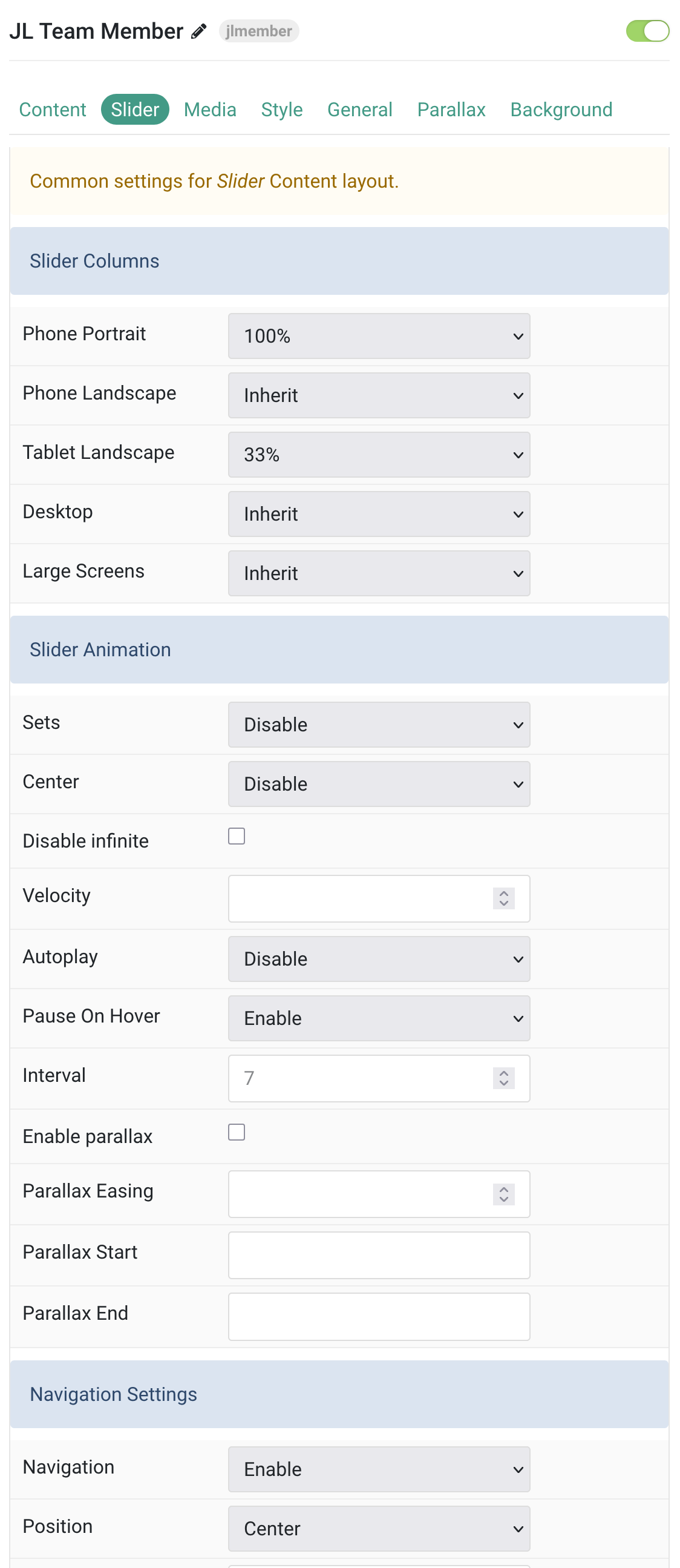Open the Phone Portrait dropdown
This screenshot has height=1568, width=680.
point(379,336)
